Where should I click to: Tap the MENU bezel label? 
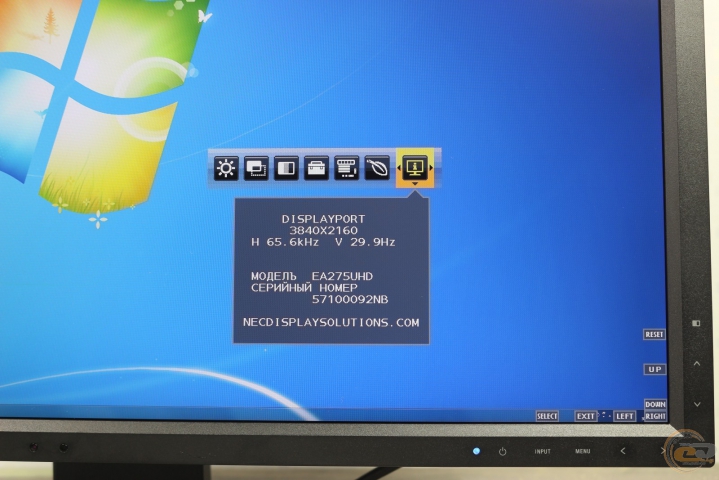tap(583, 452)
